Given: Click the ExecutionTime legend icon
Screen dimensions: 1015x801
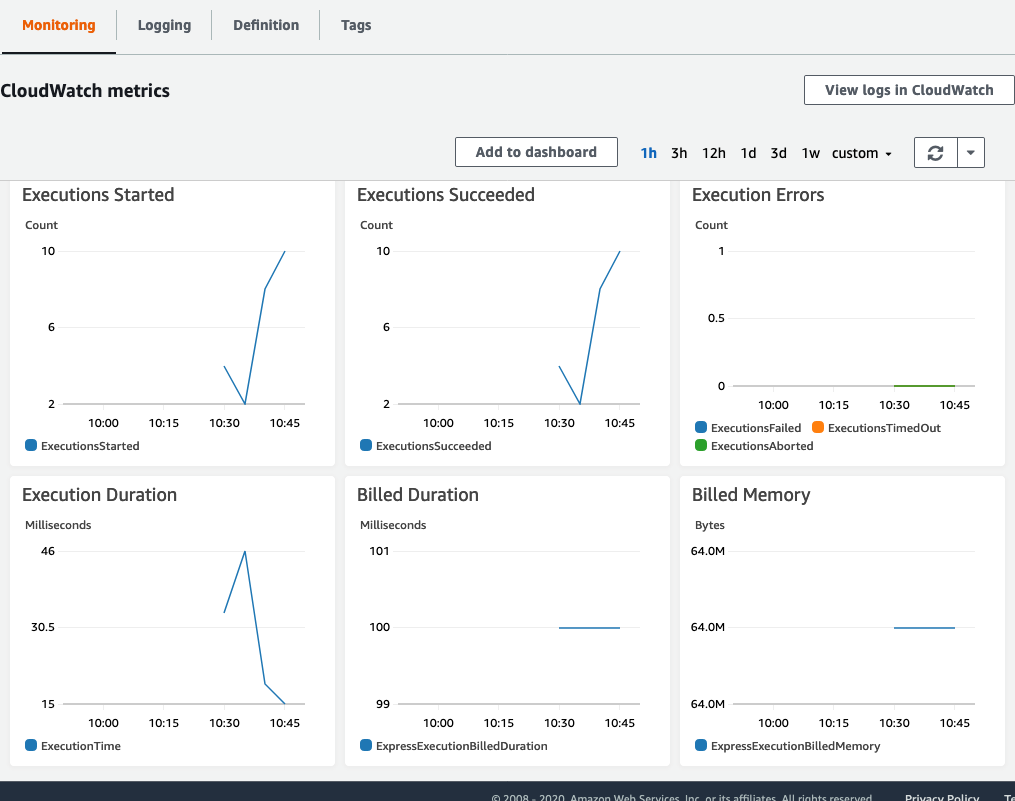Looking at the screenshot, I should click(x=31, y=745).
